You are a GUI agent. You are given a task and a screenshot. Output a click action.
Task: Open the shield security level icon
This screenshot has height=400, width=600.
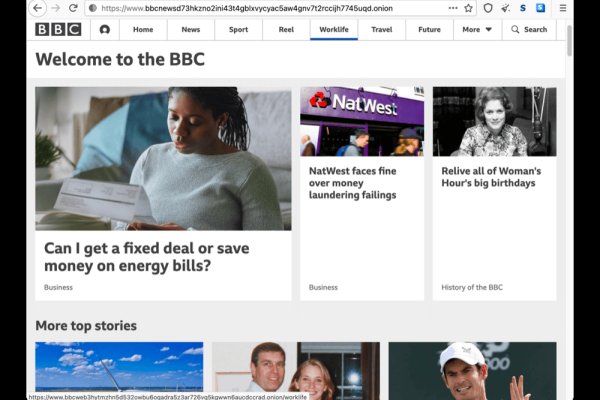point(488,8)
